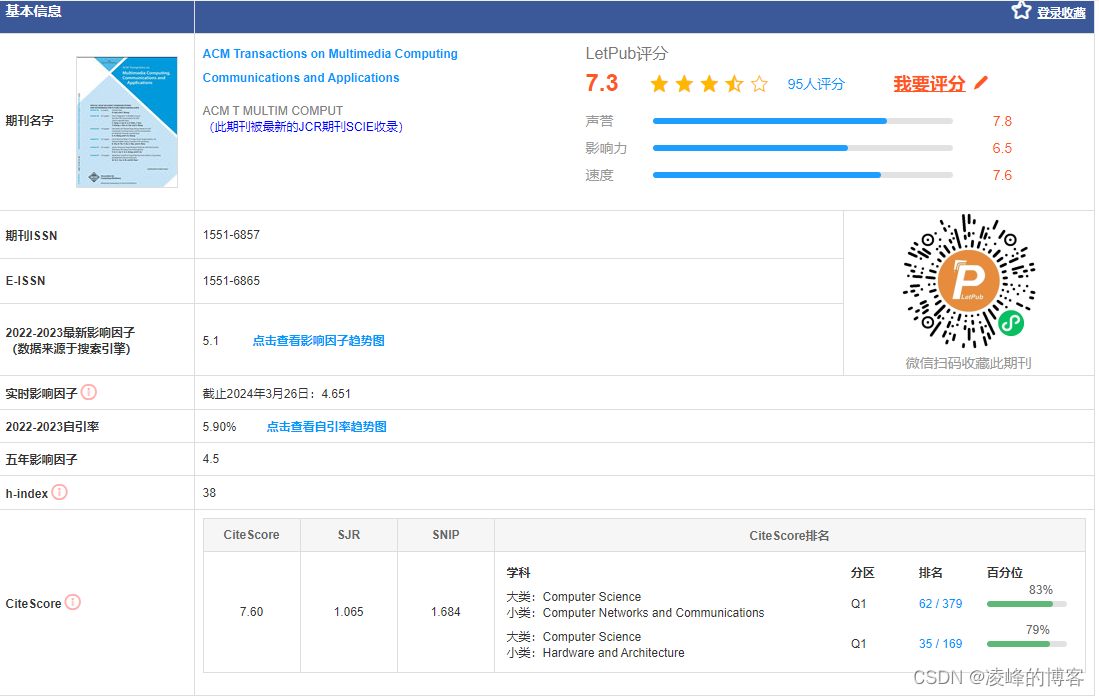Image resolution: width=1099 pixels, height=696 pixels.
Task: Click the 基本信息 section header
Action: coord(34,11)
